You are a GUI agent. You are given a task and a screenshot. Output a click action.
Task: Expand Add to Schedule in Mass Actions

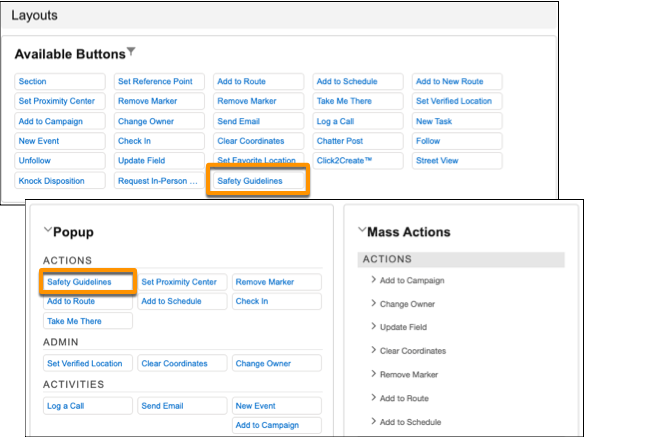point(373,421)
